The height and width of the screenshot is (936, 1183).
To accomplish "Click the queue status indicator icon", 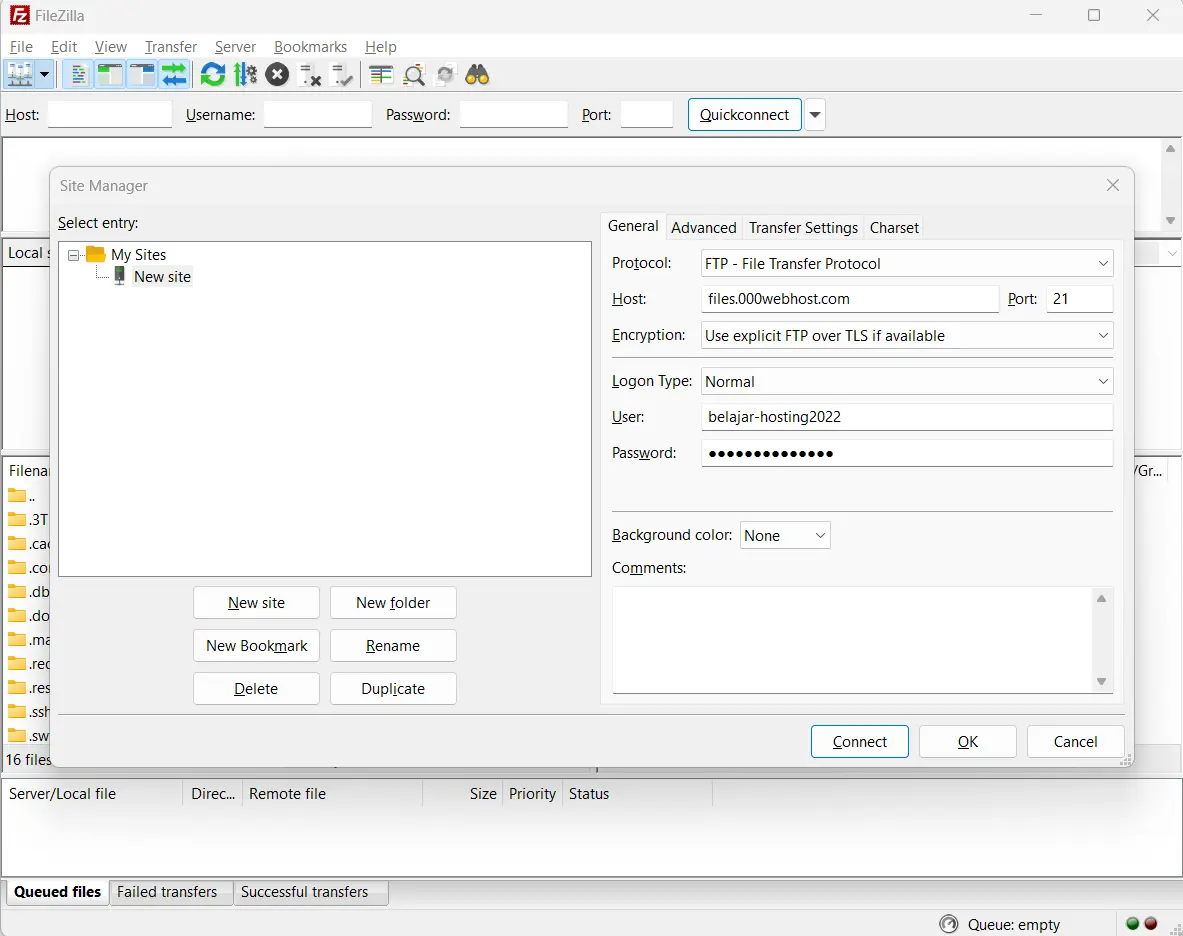I will pos(948,924).
